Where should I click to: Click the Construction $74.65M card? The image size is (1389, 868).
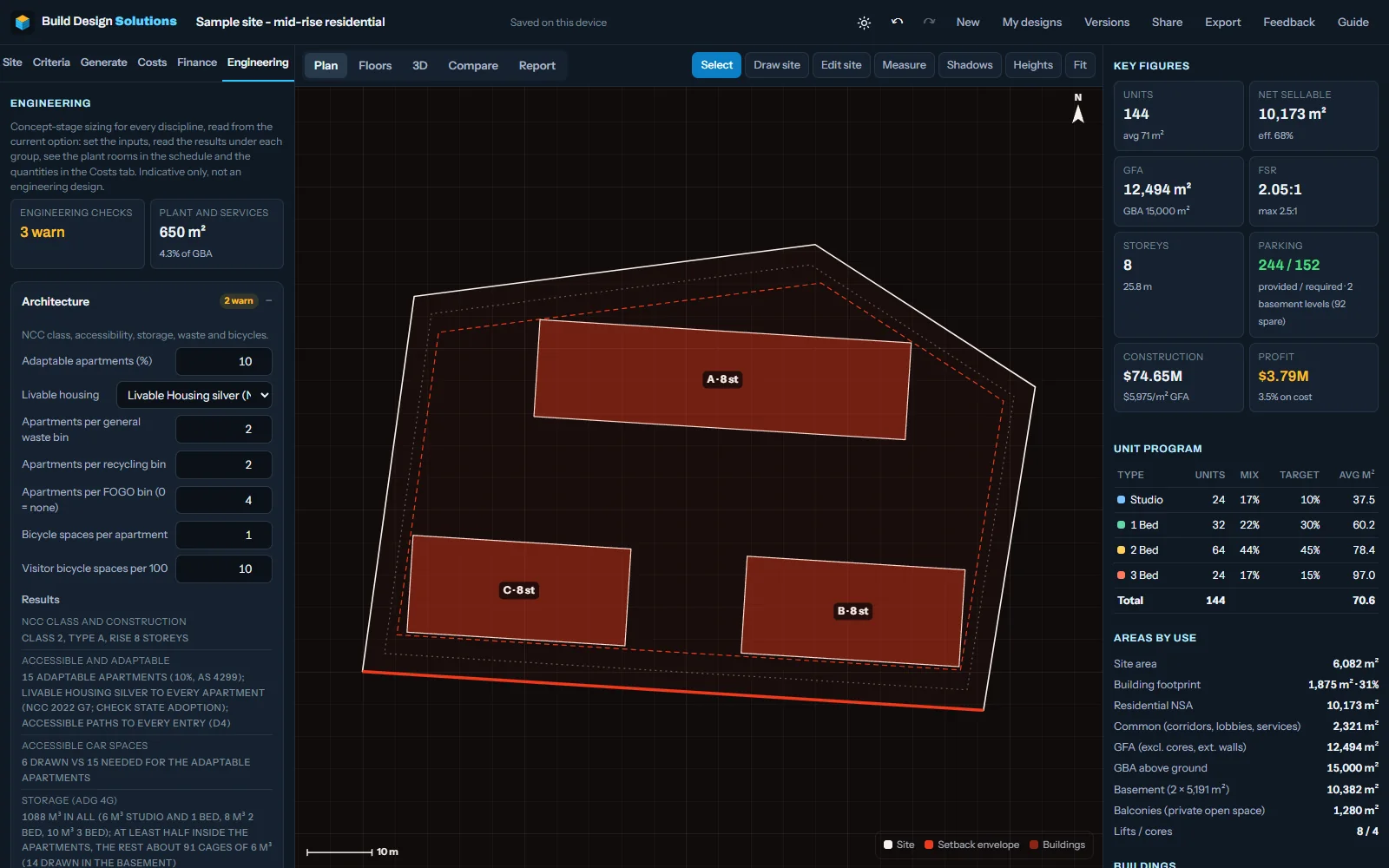(x=1179, y=377)
